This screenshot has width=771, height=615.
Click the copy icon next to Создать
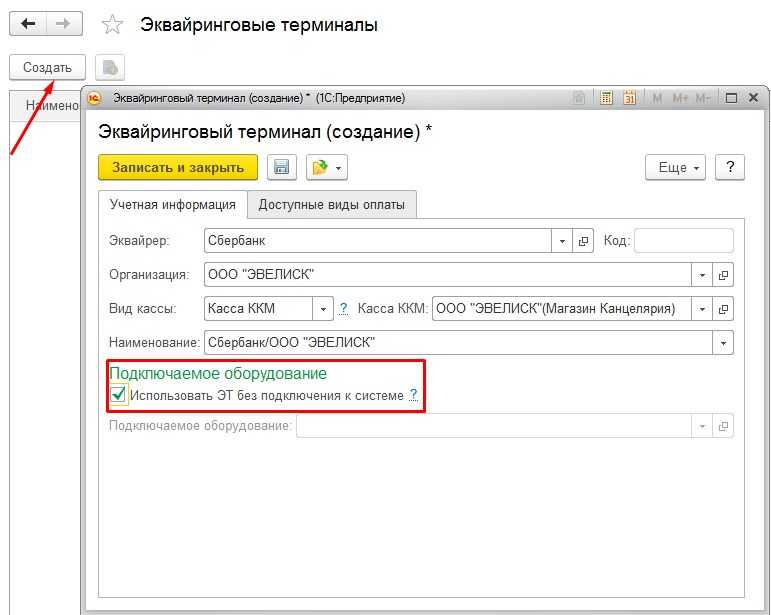point(110,67)
